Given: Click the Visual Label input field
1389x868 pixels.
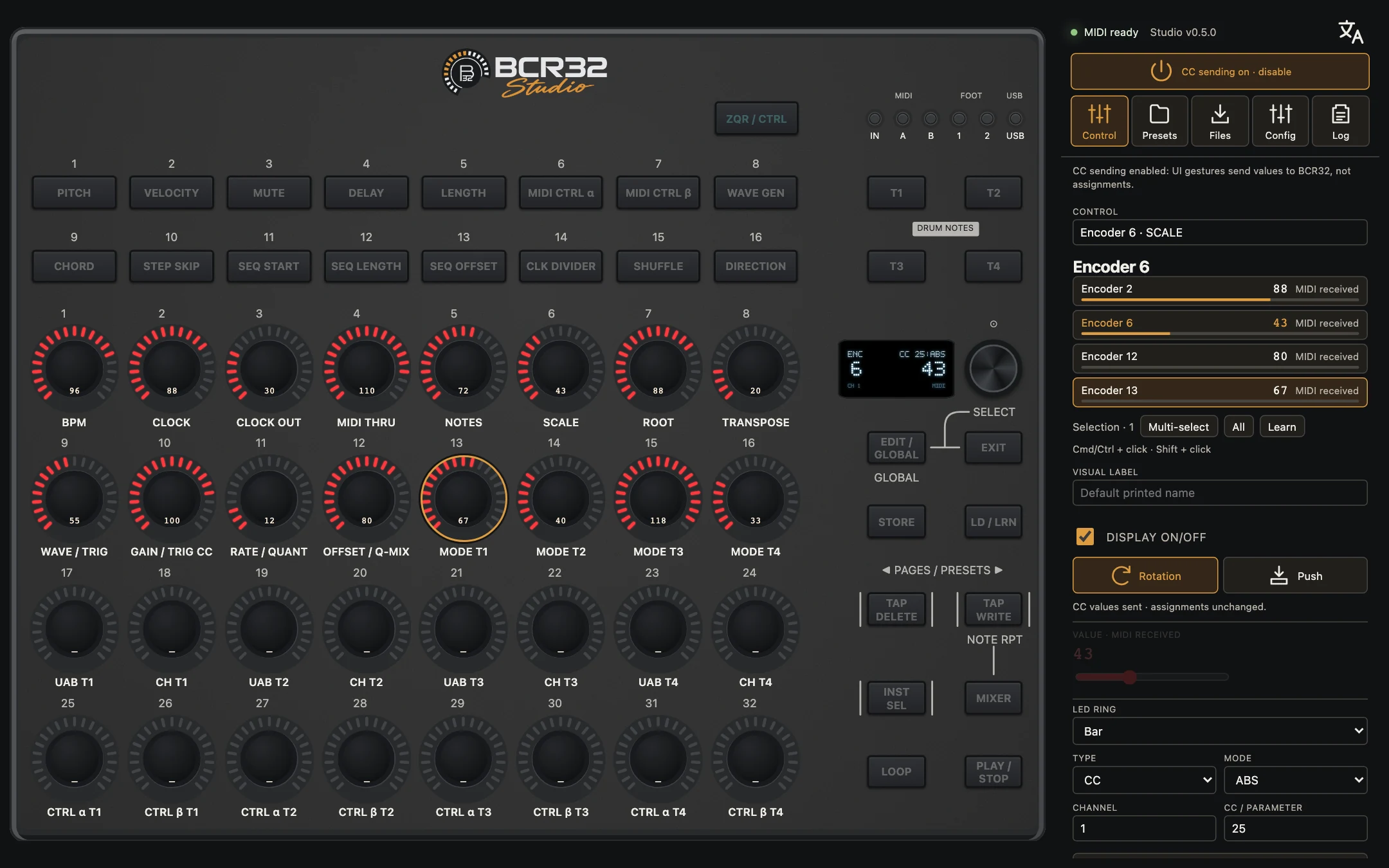Looking at the screenshot, I should (1220, 493).
